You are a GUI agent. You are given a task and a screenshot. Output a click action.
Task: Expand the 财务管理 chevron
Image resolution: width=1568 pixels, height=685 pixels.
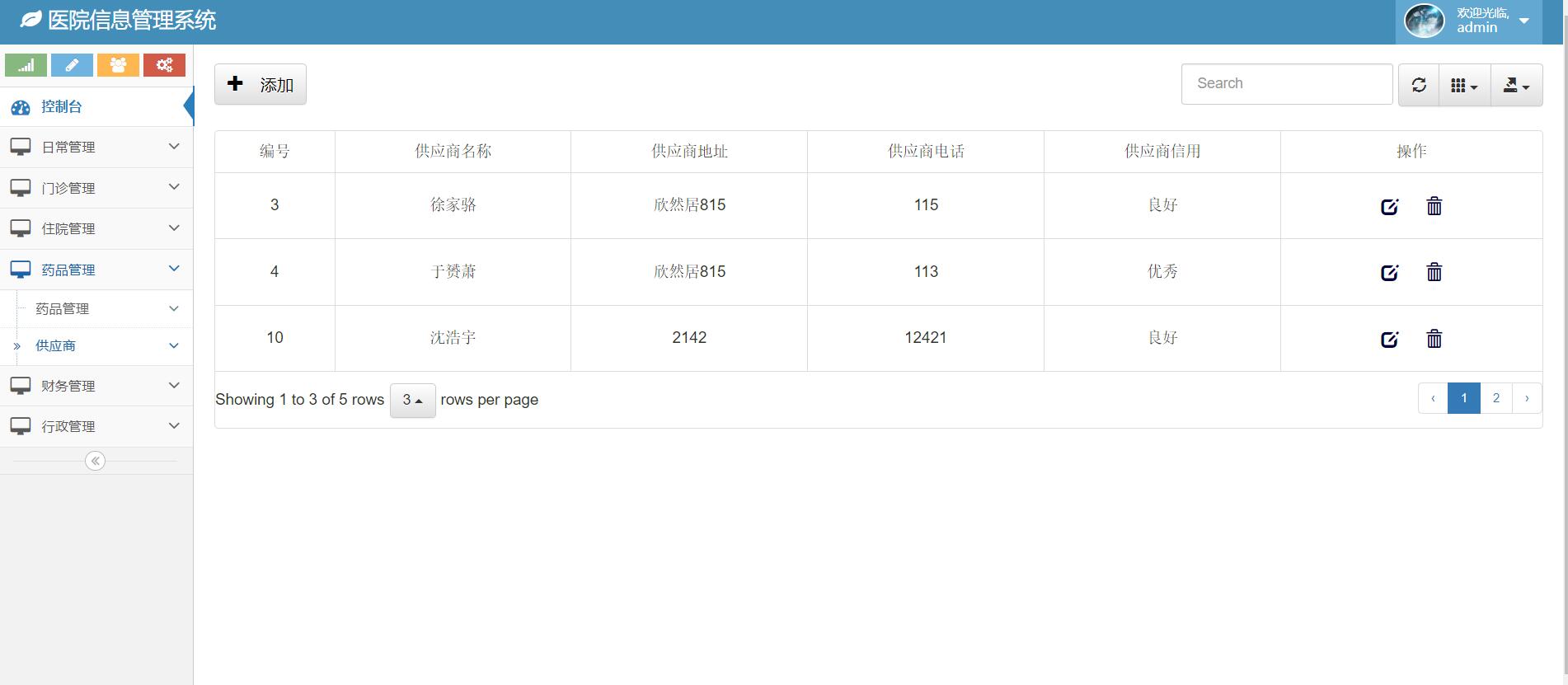coord(174,385)
